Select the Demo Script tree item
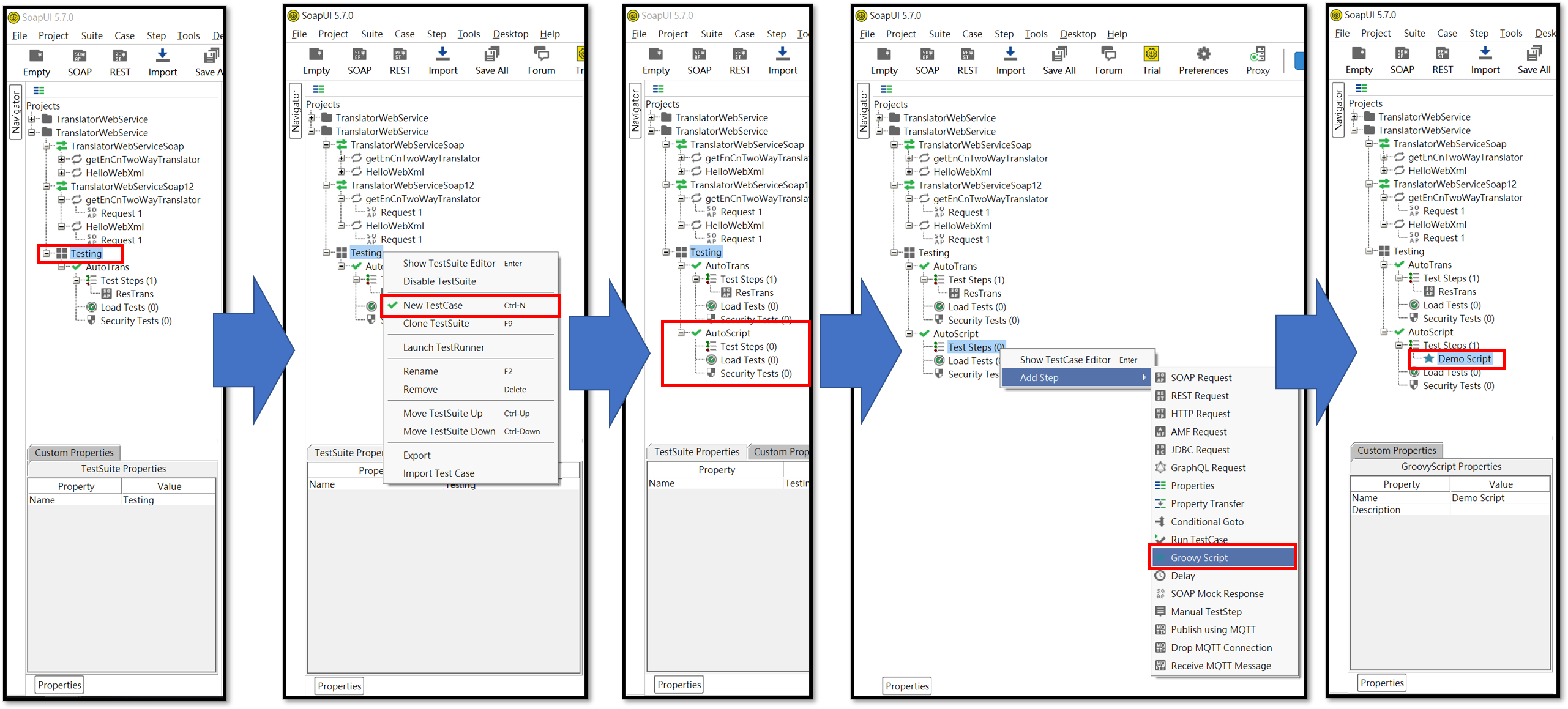 pos(1464,359)
